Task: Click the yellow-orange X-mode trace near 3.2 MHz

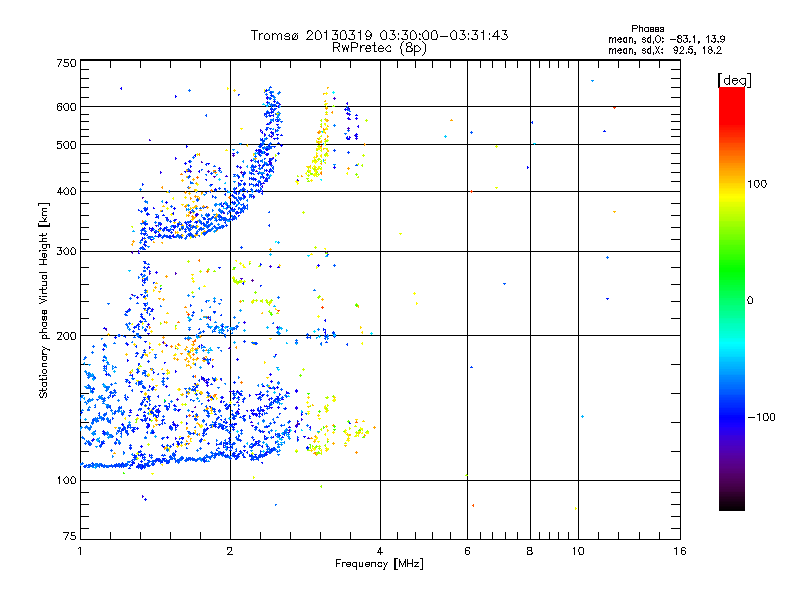Action: pyautogui.click(x=320, y=148)
